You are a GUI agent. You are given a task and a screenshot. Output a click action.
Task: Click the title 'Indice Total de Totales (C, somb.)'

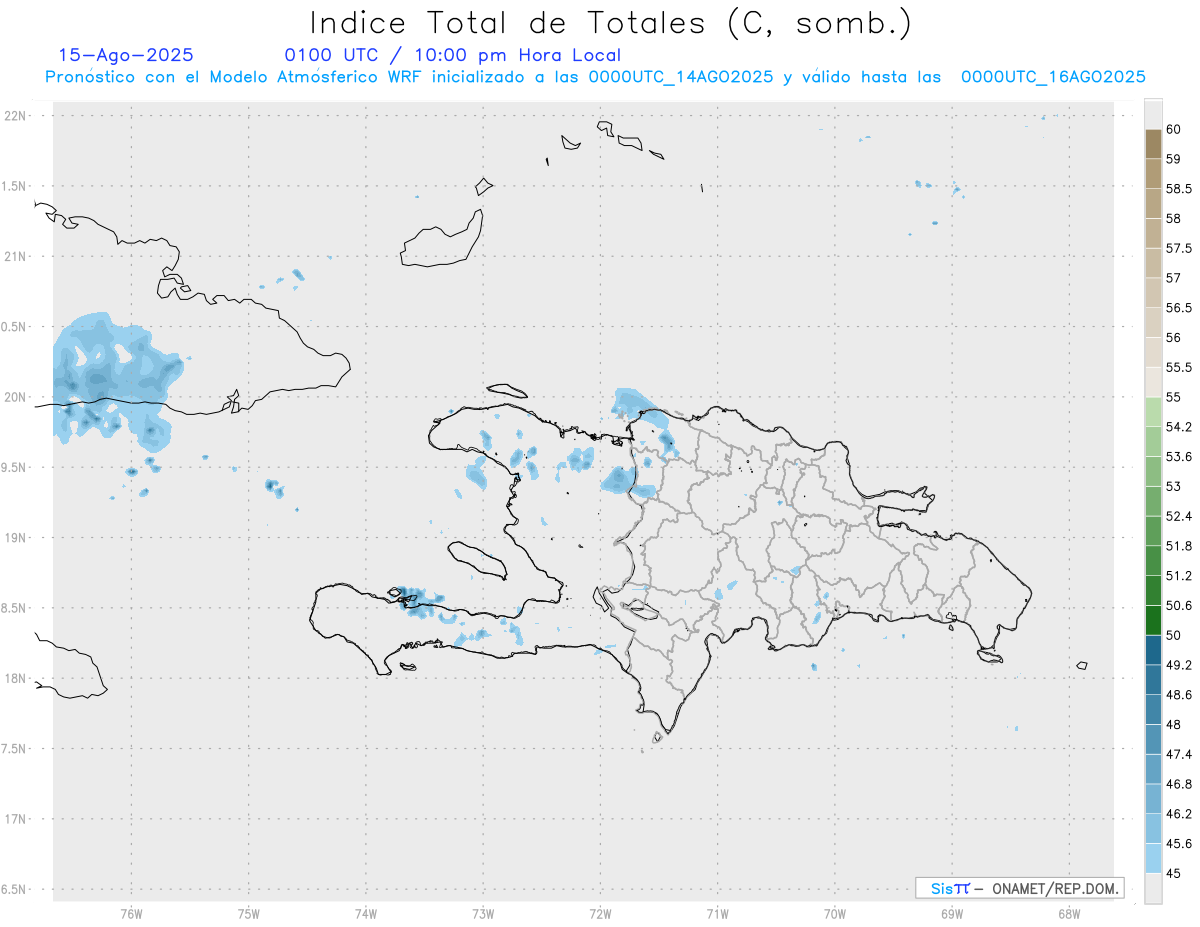pyautogui.click(x=610, y=23)
